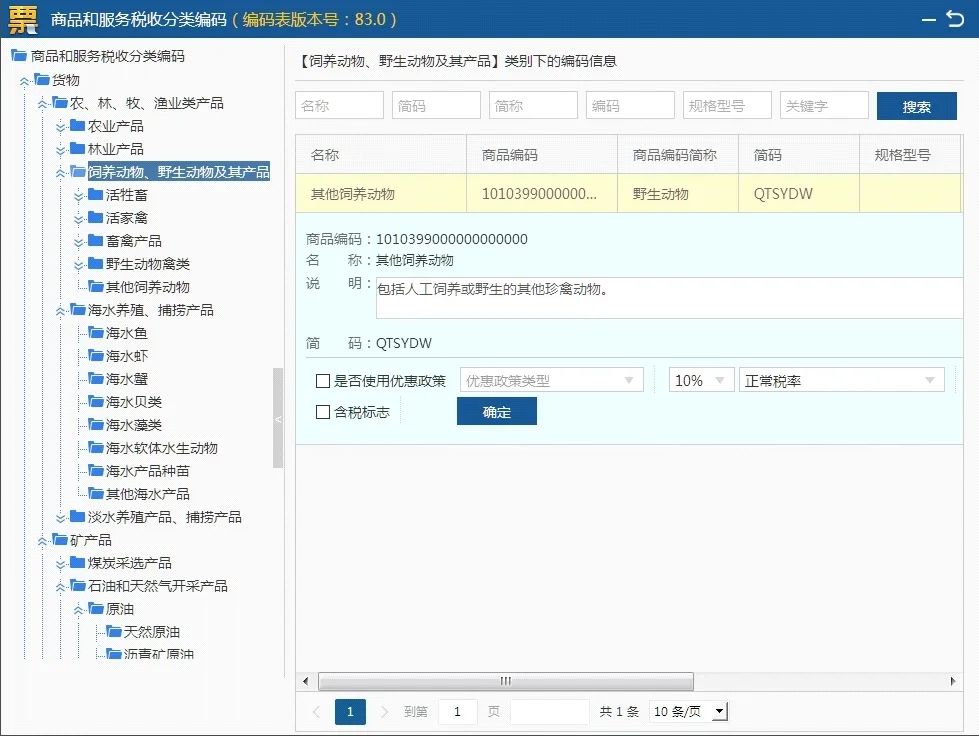Focus the 关键字 search field
The height and width of the screenshot is (736, 979).
pos(824,105)
